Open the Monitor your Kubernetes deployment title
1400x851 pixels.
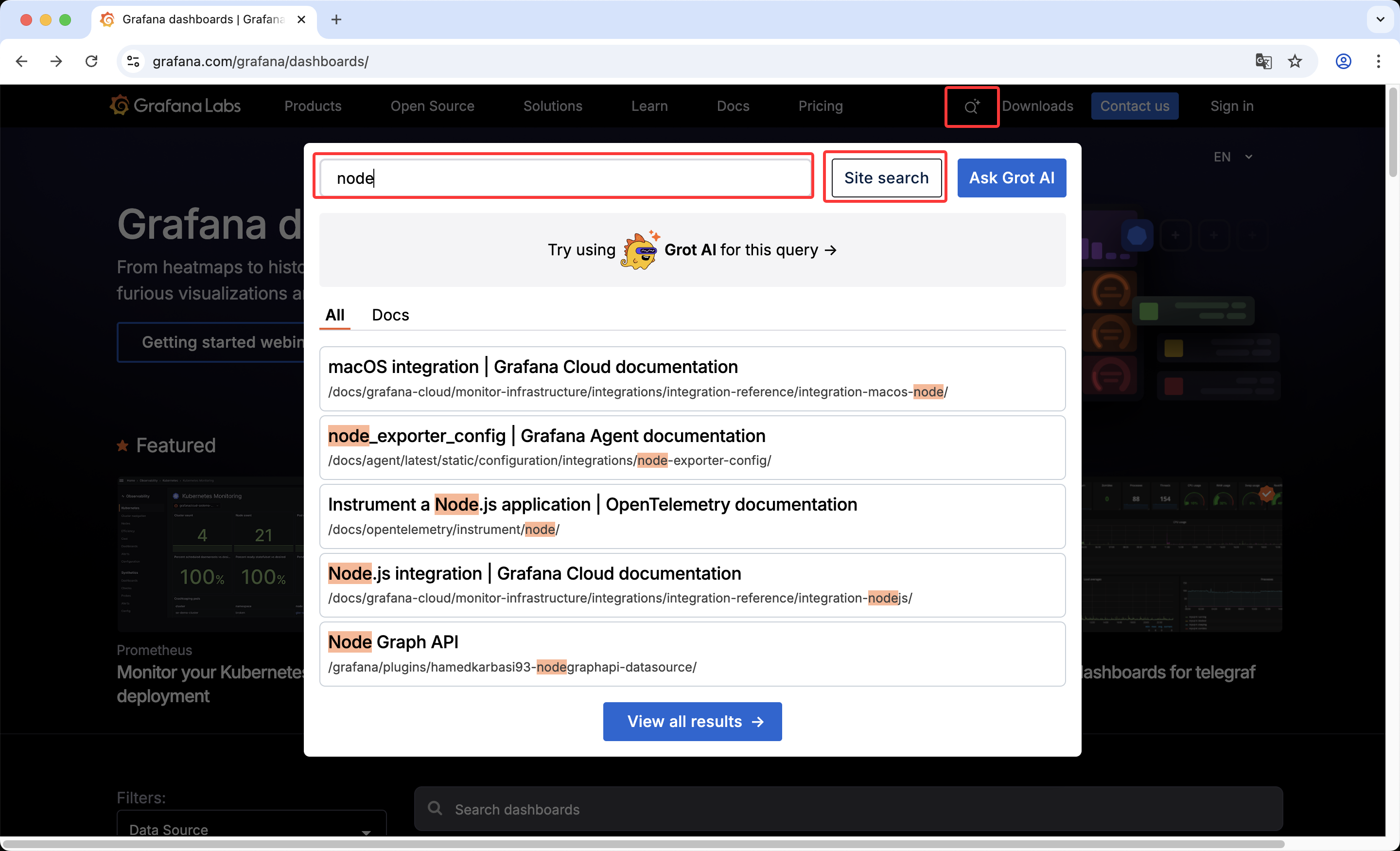tap(211, 684)
